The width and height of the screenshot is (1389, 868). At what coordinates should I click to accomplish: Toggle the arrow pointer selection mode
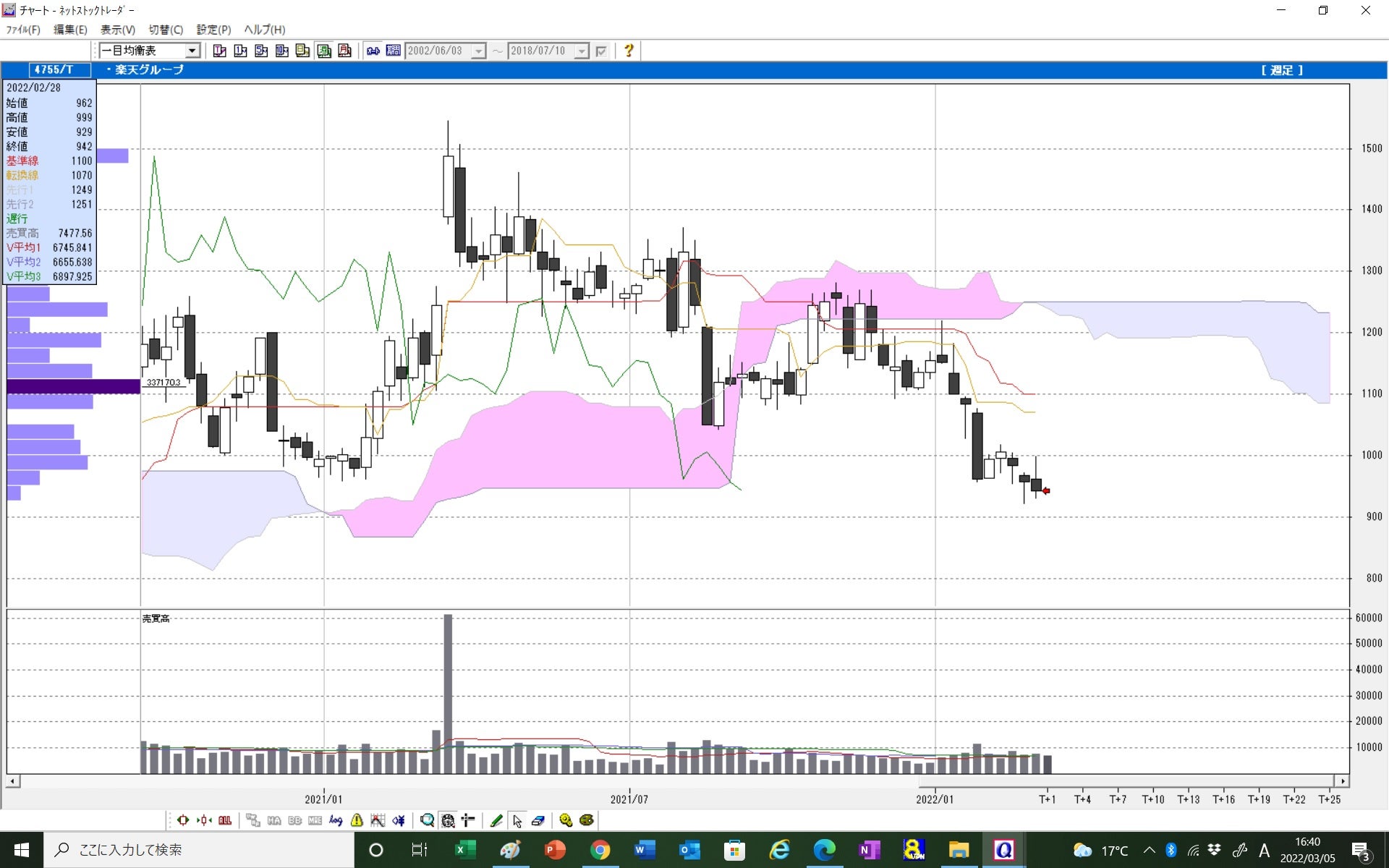click(517, 820)
